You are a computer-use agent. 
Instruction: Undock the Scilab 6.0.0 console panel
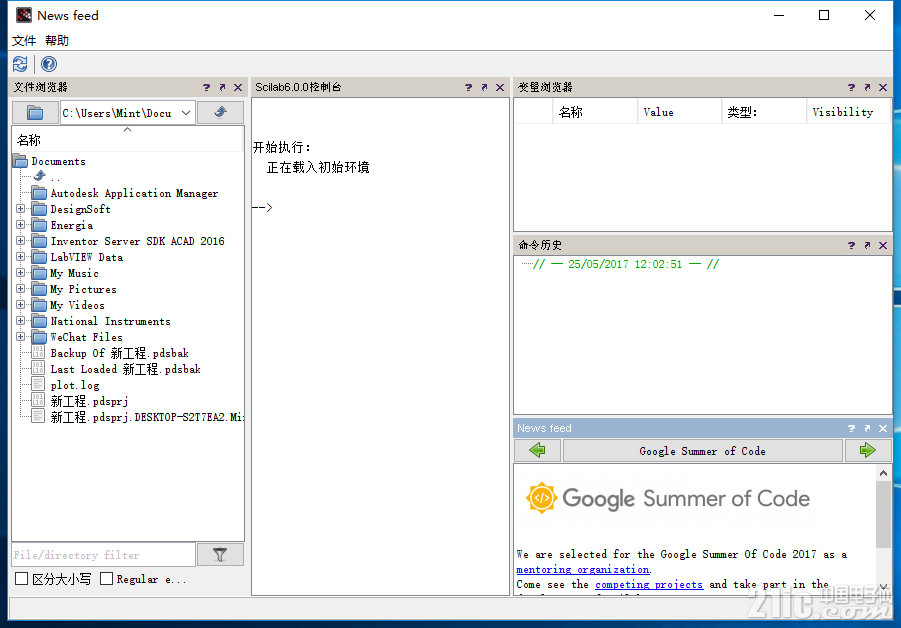pos(484,87)
